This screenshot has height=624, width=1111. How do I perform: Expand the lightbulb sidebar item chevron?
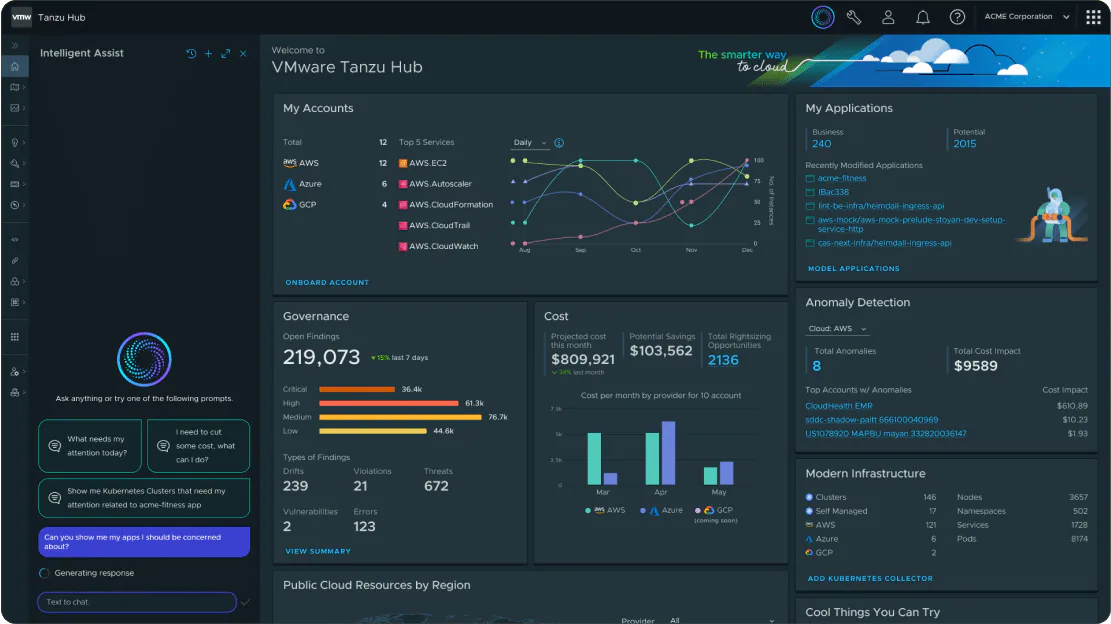23,142
